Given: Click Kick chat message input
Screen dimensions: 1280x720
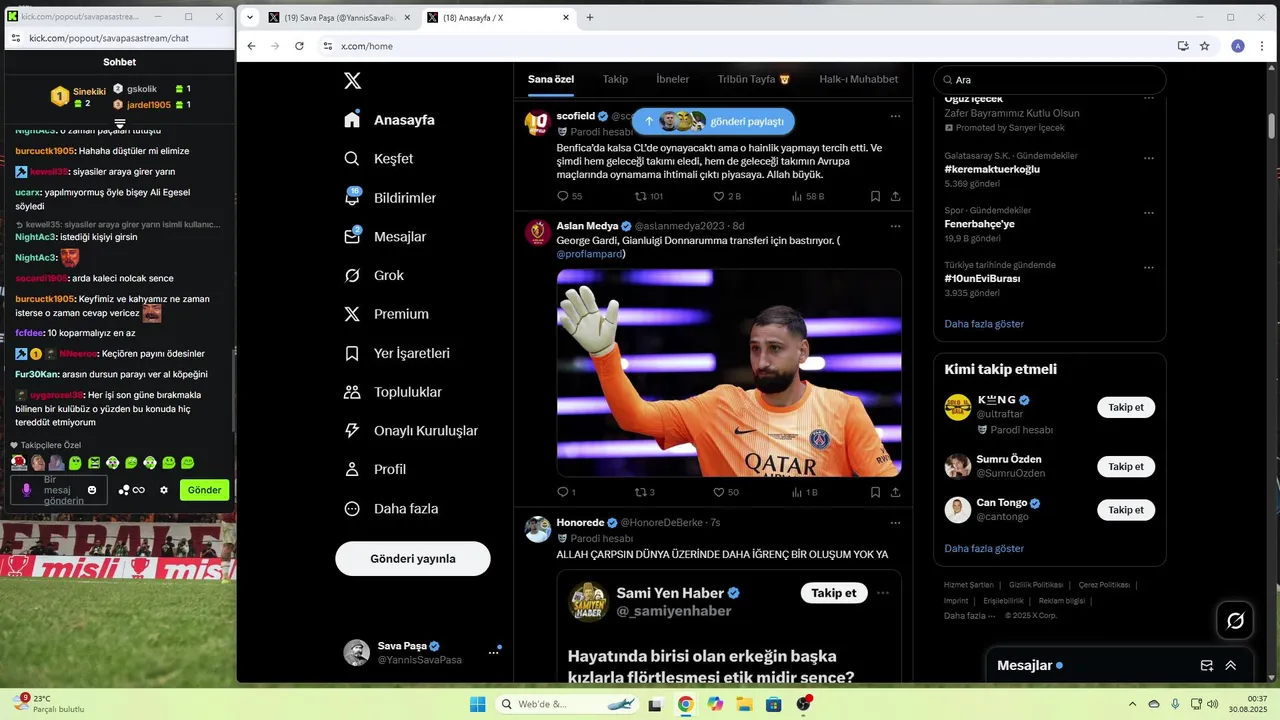Looking at the screenshot, I should click(x=60, y=490).
